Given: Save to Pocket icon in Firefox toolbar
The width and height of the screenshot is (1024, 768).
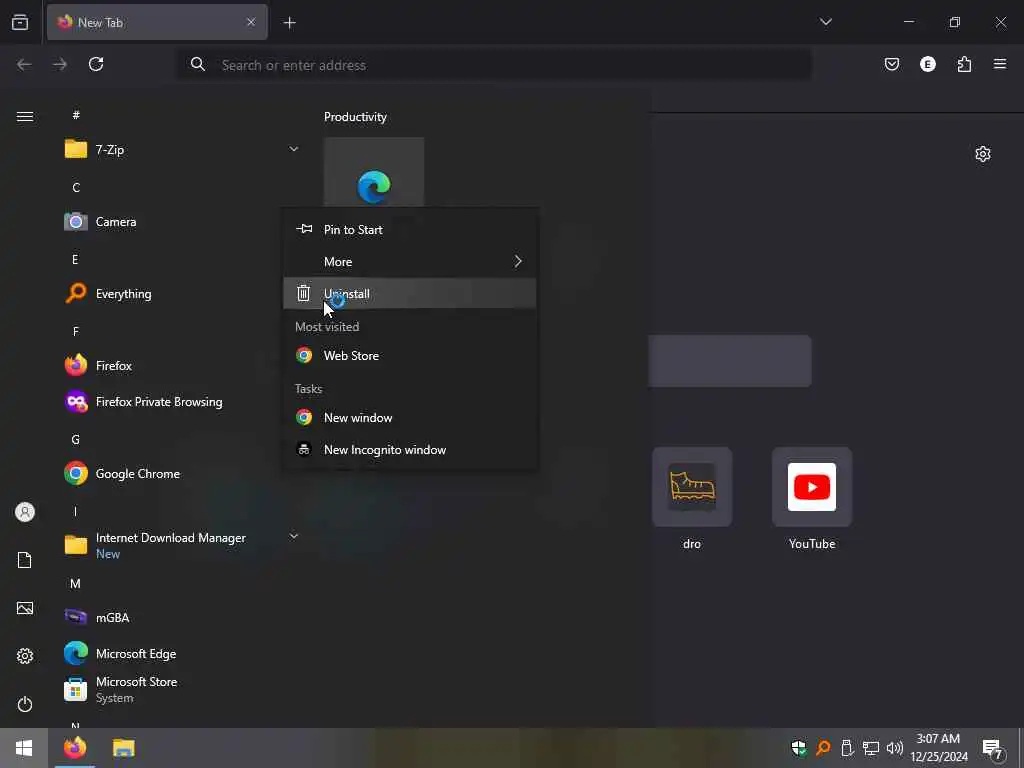Looking at the screenshot, I should coord(892,64).
